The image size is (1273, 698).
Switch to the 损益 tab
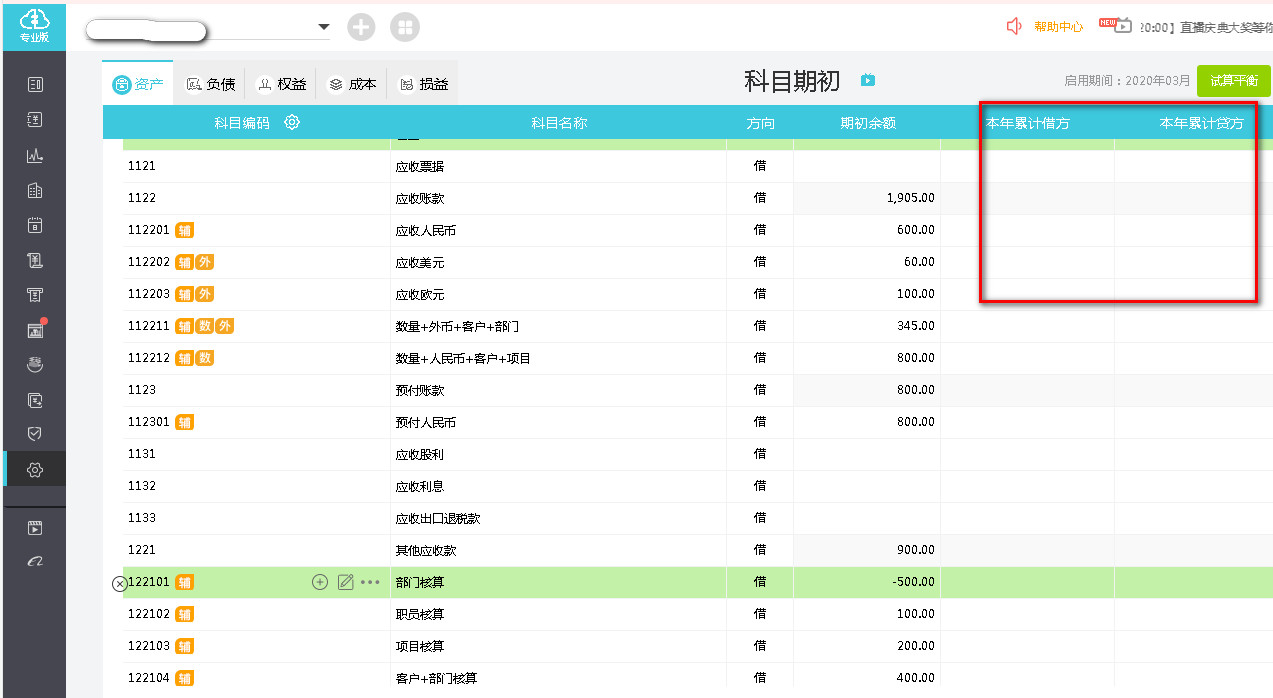424,84
